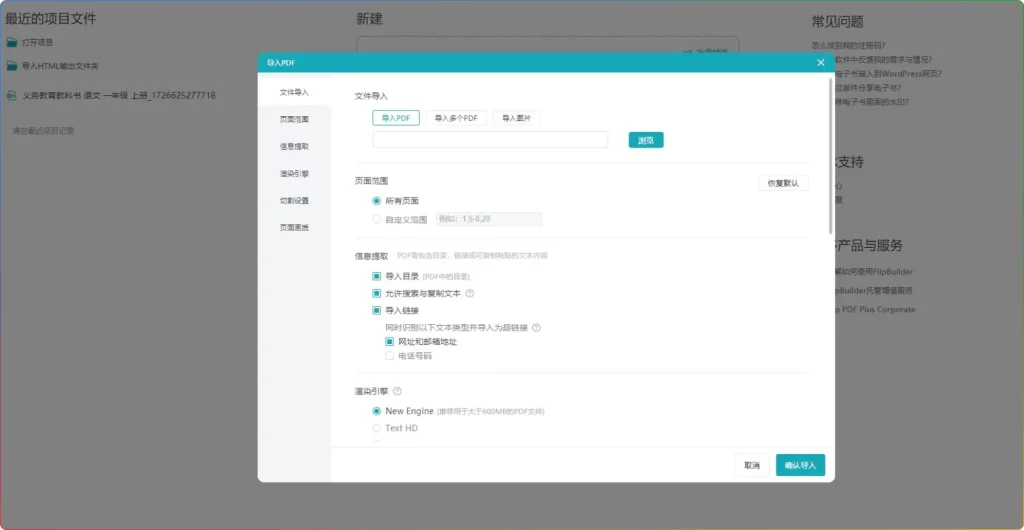
Task: Switch to the 导入图片 tab
Action: click(516, 118)
